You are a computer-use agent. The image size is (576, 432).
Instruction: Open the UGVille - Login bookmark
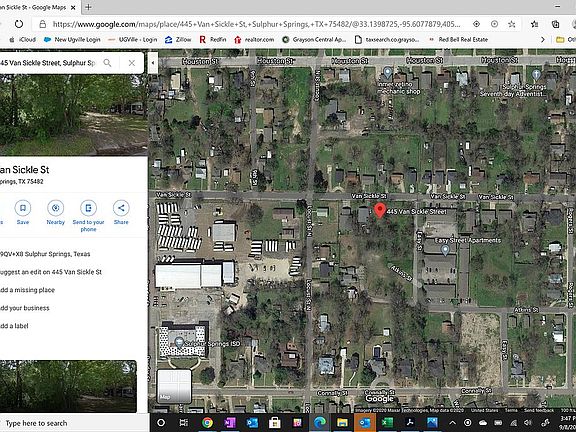[x=133, y=39]
